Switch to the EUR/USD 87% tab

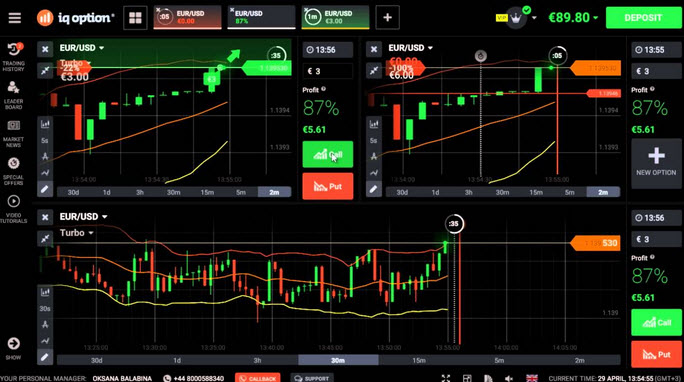(x=261, y=18)
